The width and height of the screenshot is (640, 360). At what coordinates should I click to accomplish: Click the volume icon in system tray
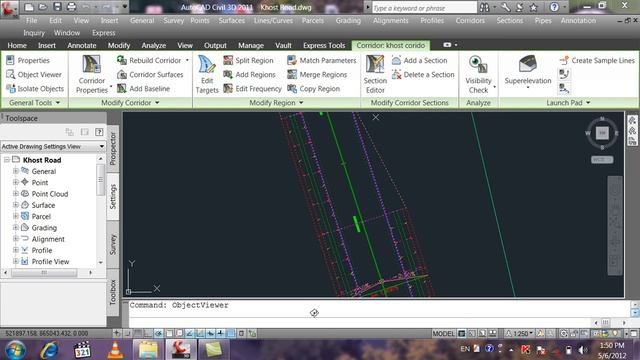click(x=583, y=350)
